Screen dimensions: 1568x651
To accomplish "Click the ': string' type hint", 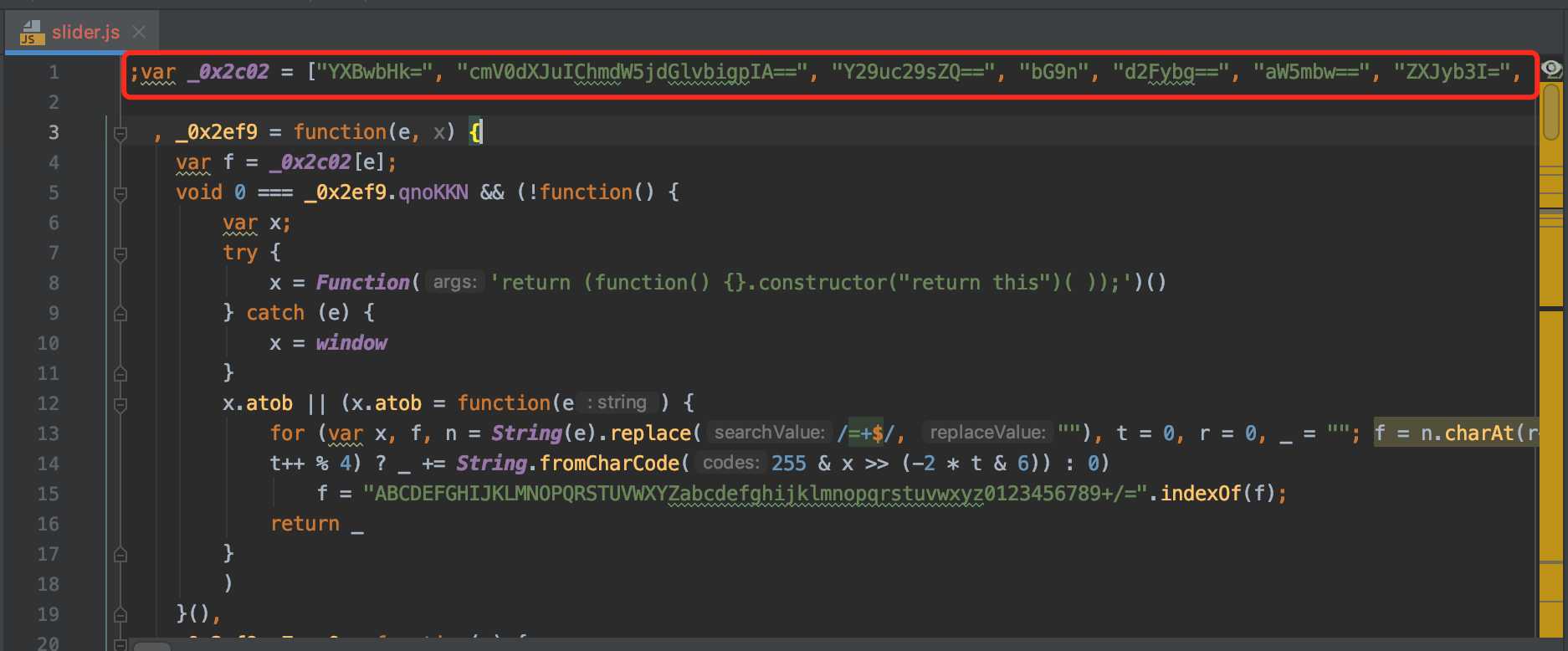I will tap(618, 403).
